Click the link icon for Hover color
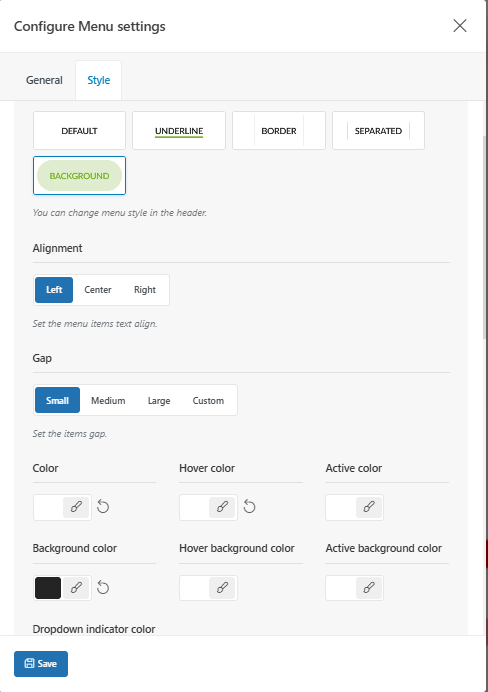The height and width of the screenshot is (692, 488). click(222, 507)
